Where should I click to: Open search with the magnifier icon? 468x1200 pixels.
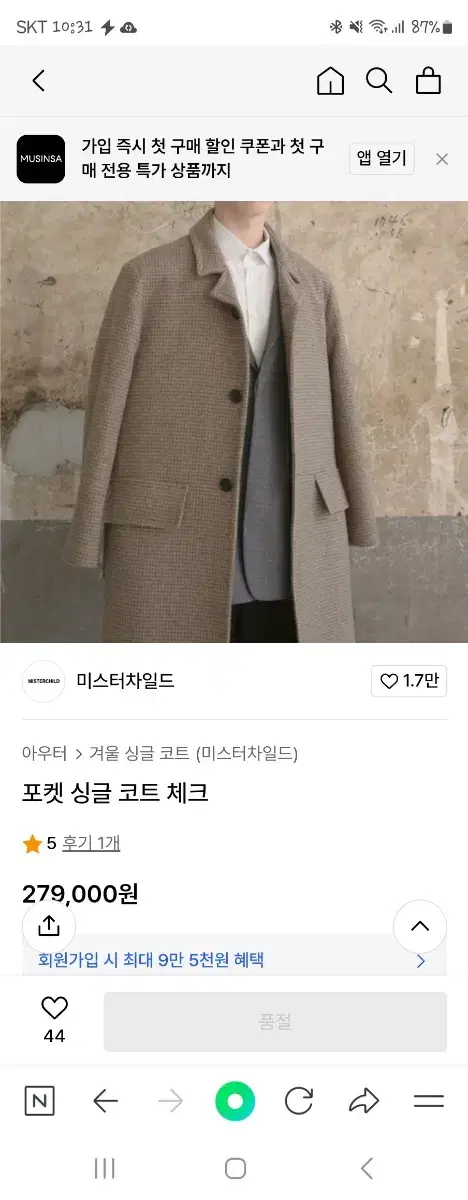pos(379,81)
